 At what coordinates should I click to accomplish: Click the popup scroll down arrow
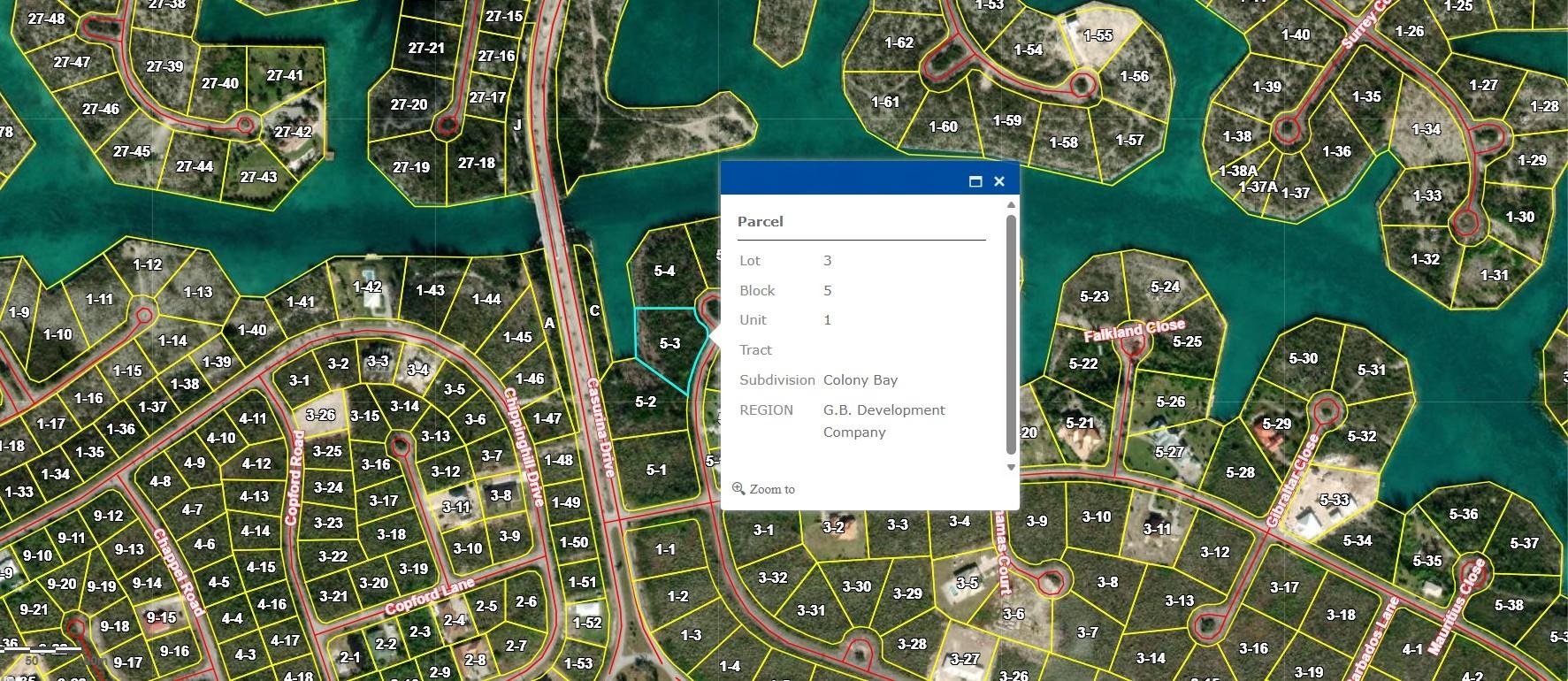point(1011,467)
